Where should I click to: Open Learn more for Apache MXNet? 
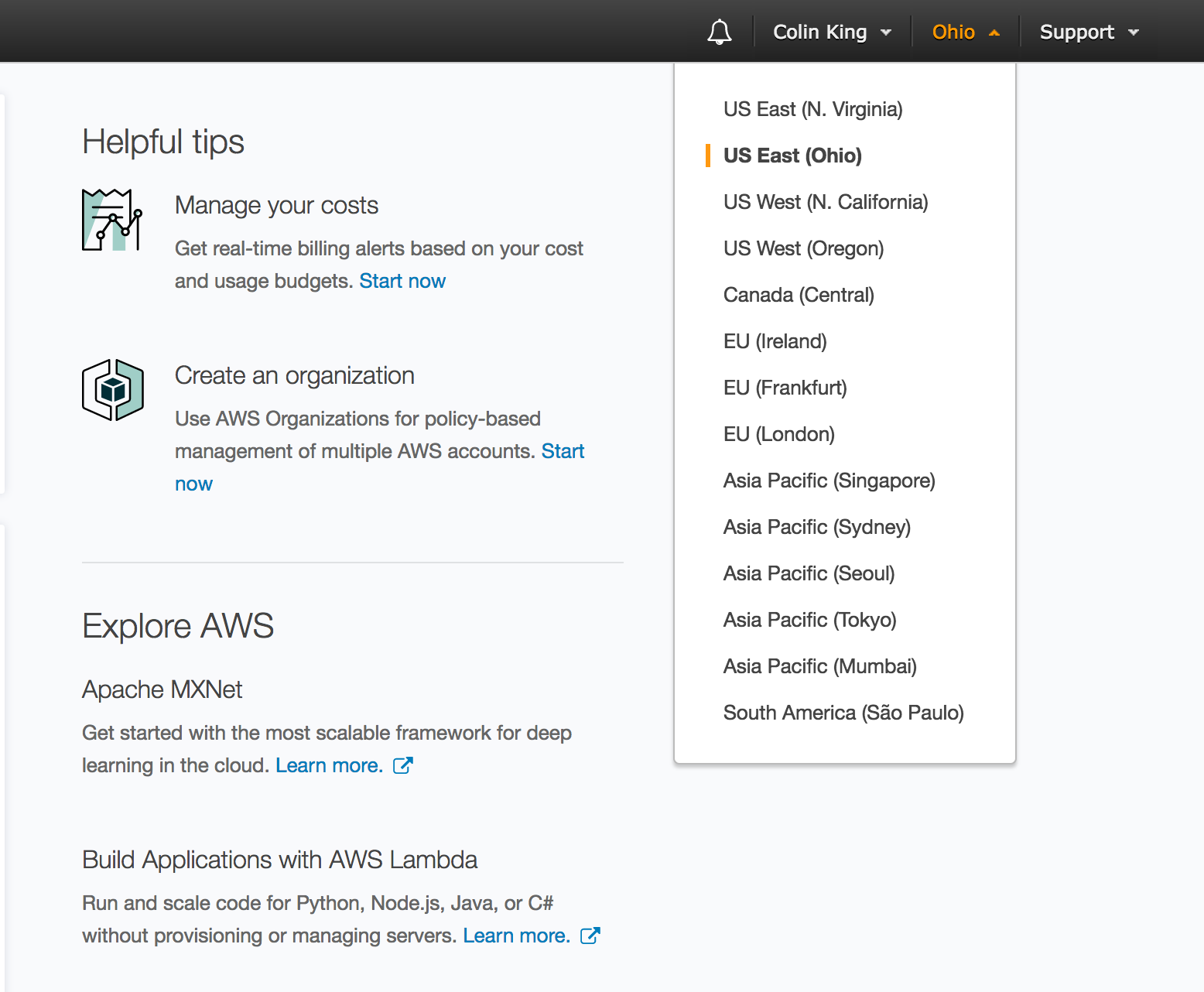click(x=329, y=765)
